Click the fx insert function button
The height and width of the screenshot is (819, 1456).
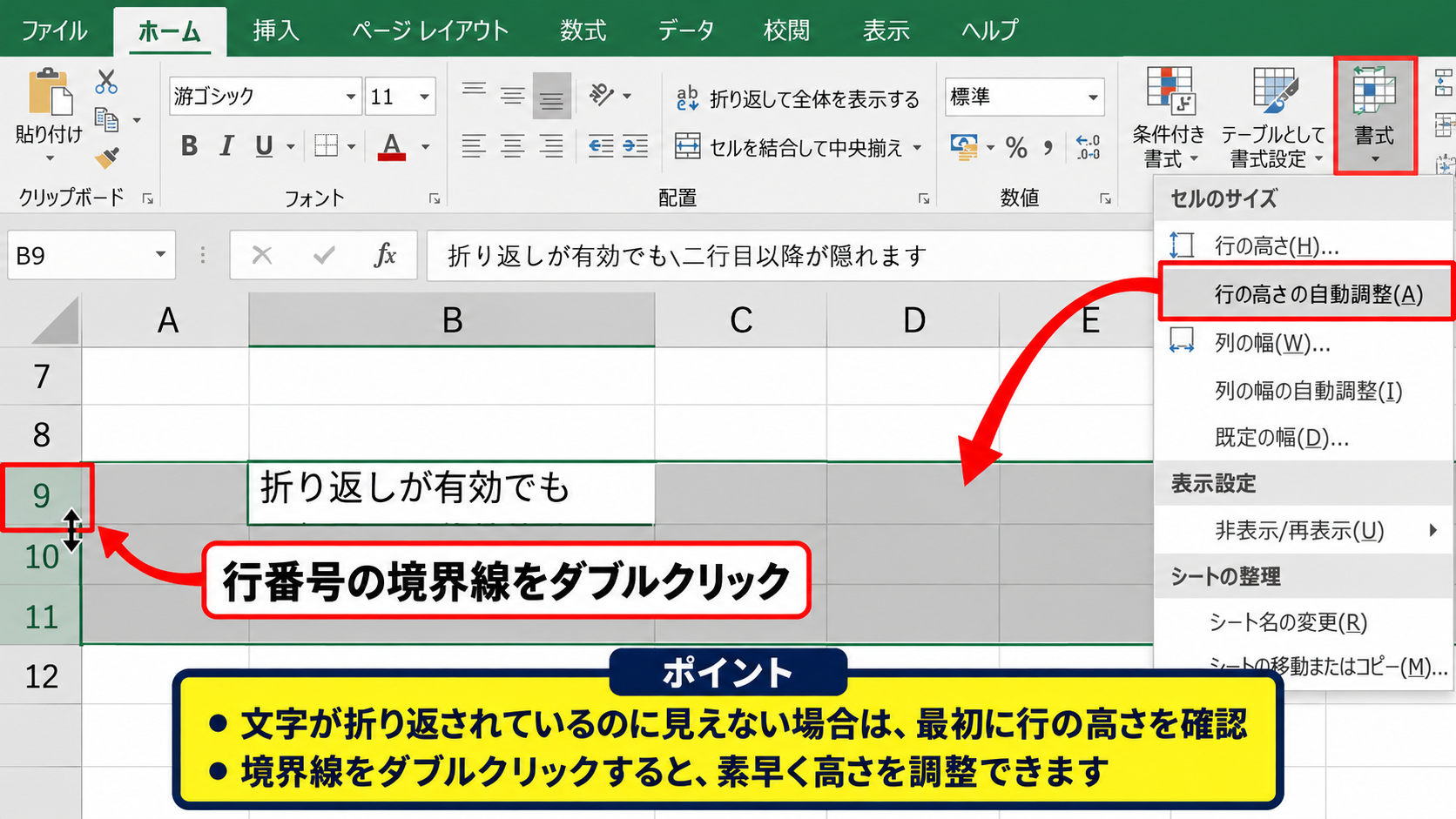tap(385, 255)
